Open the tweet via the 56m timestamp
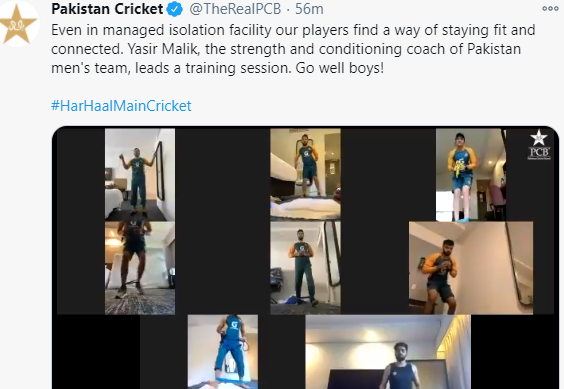Image resolution: width=564 pixels, height=389 pixels. click(309, 9)
